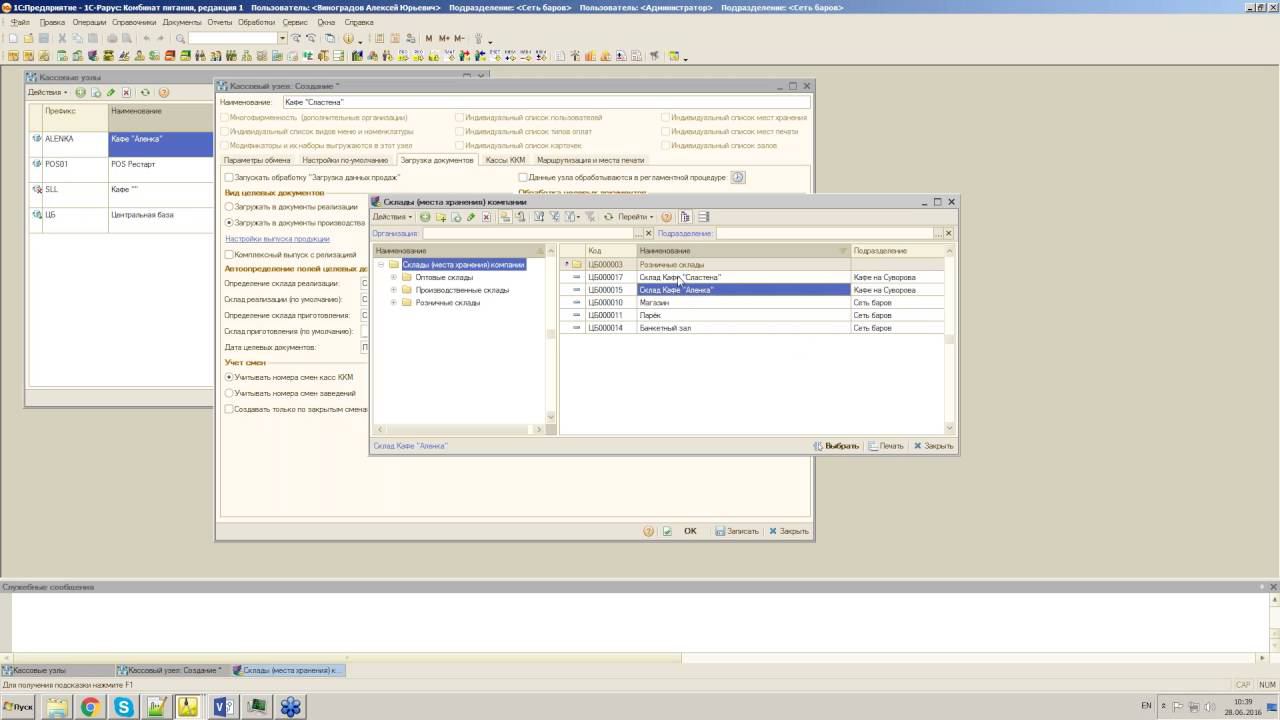The height and width of the screenshot is (720, 1280).
Task: Launch Google Chrome from the taskbar
Action: (90, 707)
